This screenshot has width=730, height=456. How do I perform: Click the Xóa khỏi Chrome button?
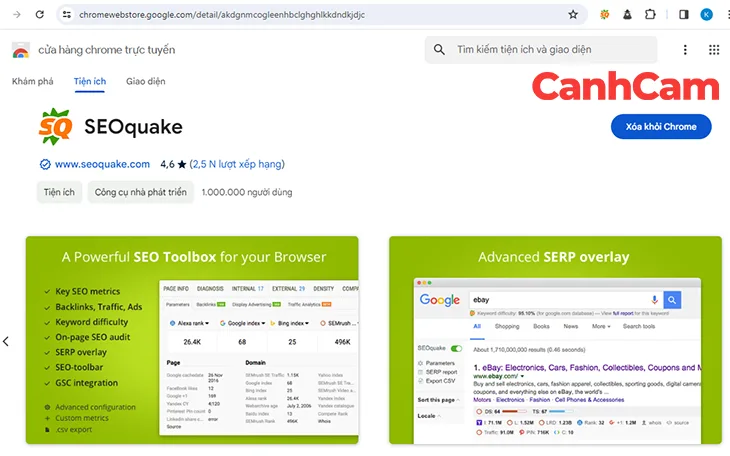click(661, 127)
